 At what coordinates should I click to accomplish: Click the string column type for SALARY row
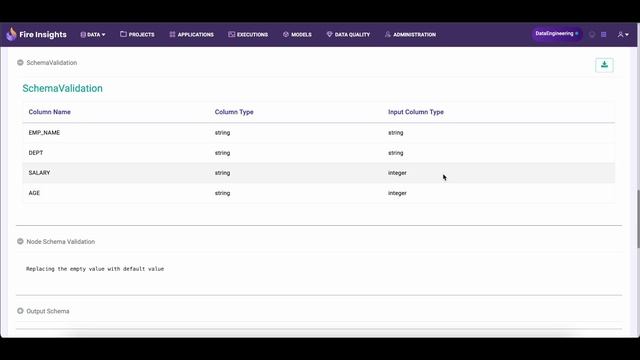pyautogui.click(x=222, y=173)
